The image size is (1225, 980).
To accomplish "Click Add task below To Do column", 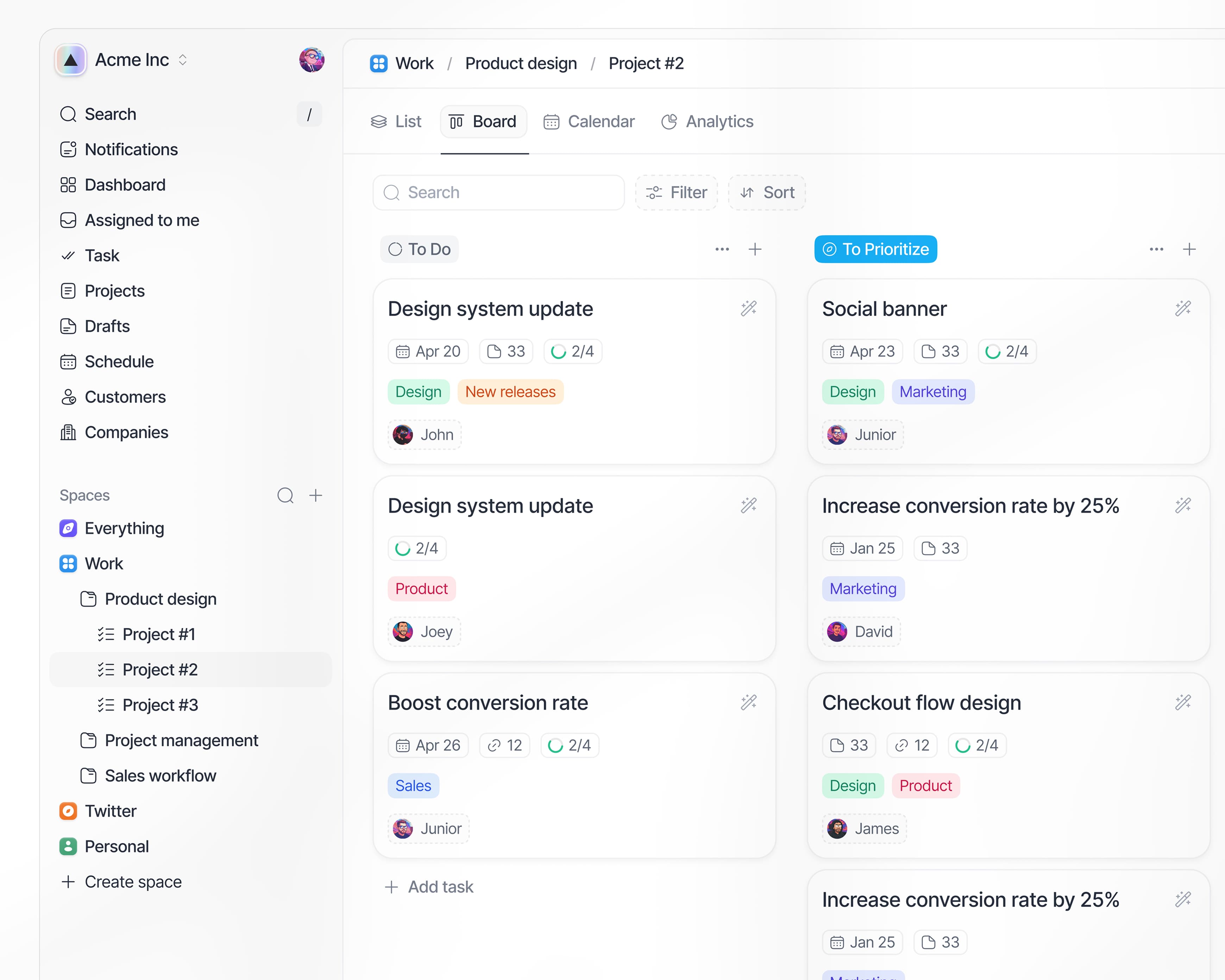I will tap(429, 887).
